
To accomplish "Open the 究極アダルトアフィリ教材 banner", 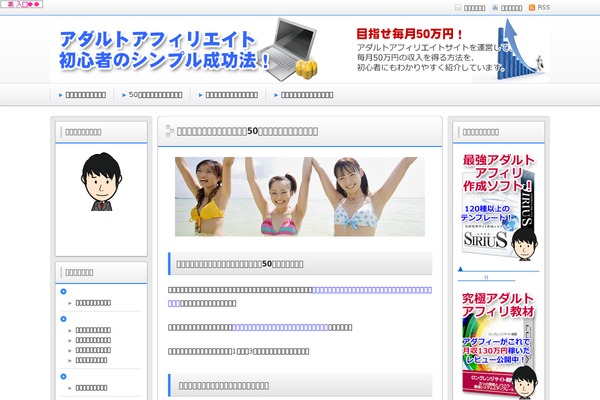I will click(x=498, y=346).
